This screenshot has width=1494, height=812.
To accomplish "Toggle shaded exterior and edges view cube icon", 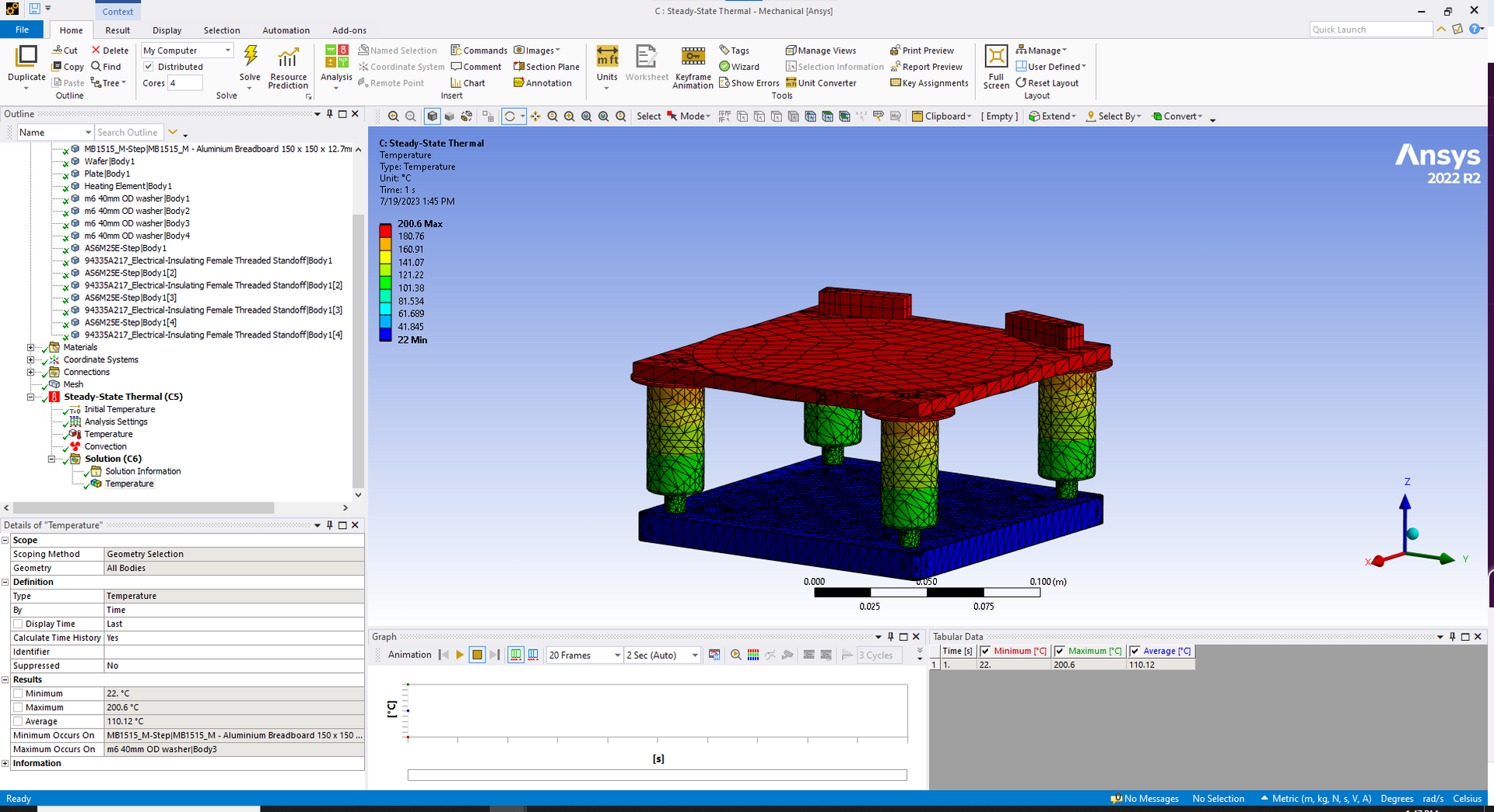I will pyautogui.click(x=433, y=117).
